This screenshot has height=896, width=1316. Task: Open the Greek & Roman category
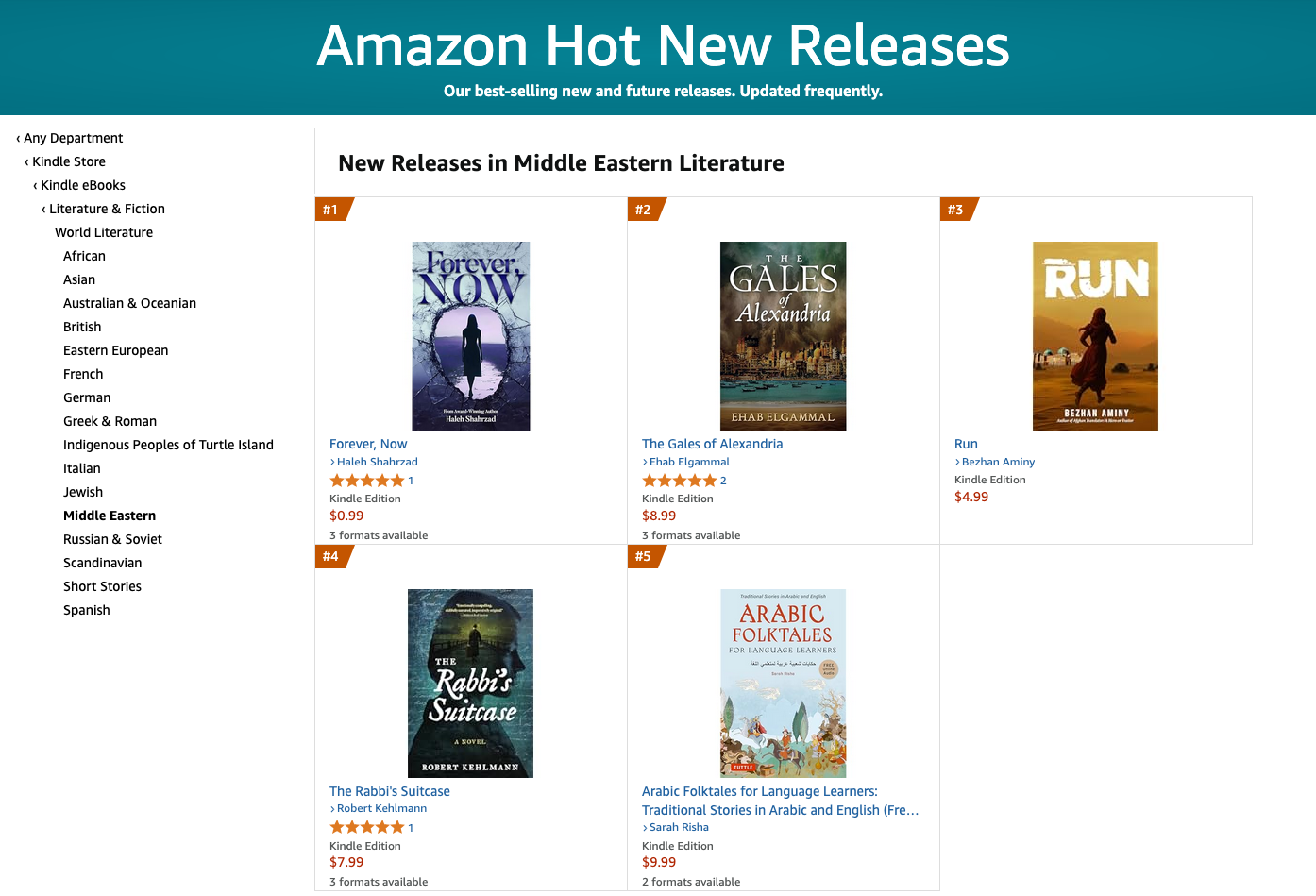click(x=110, y=421)
